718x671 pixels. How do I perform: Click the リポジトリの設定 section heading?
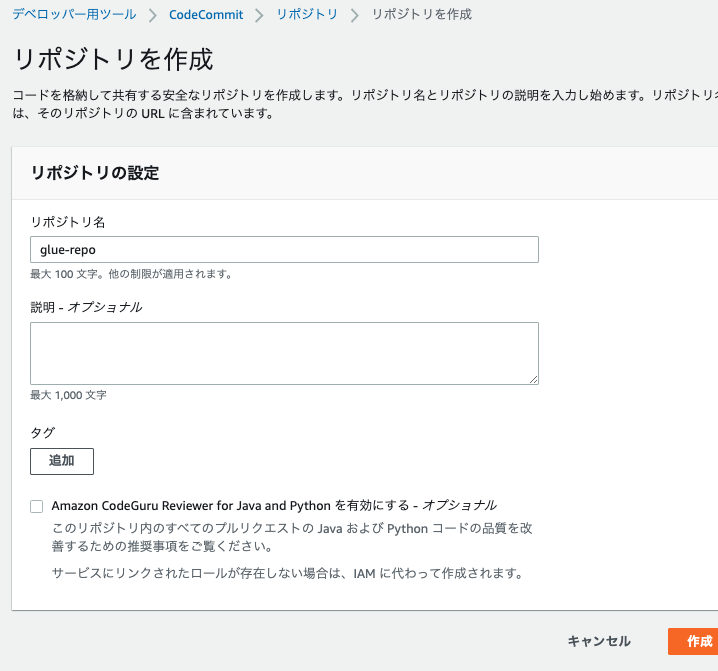tap(95, 173)
